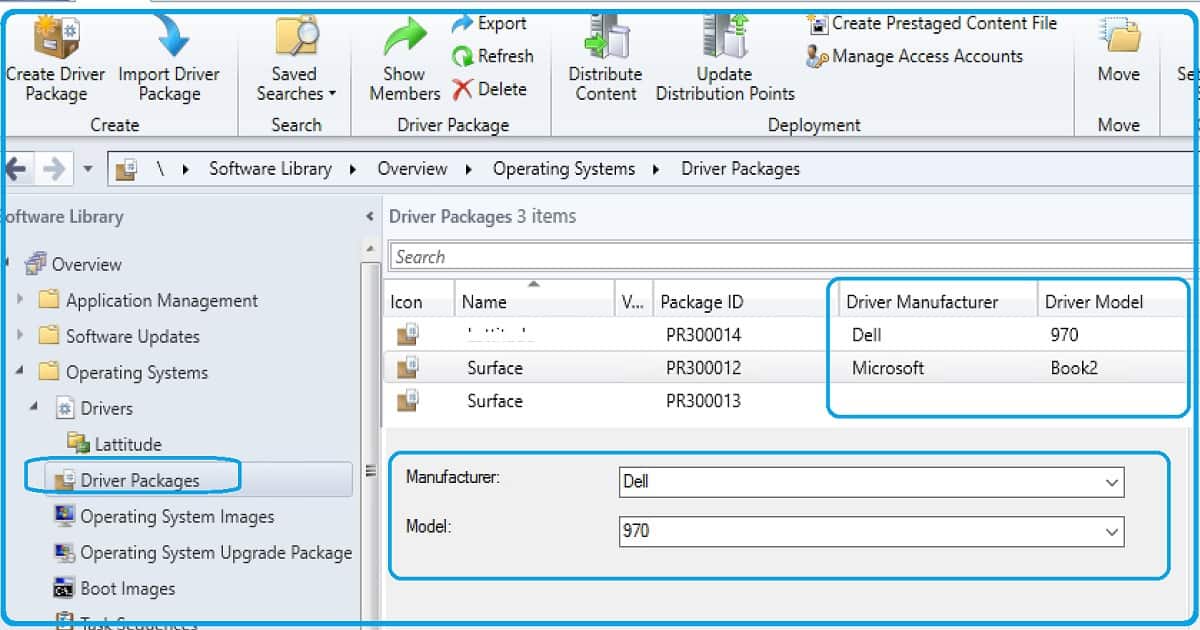Collapse the navigation pane arrow
Image resolution: width=1200 pixels, height=630 pixels.
coord(370,217)
